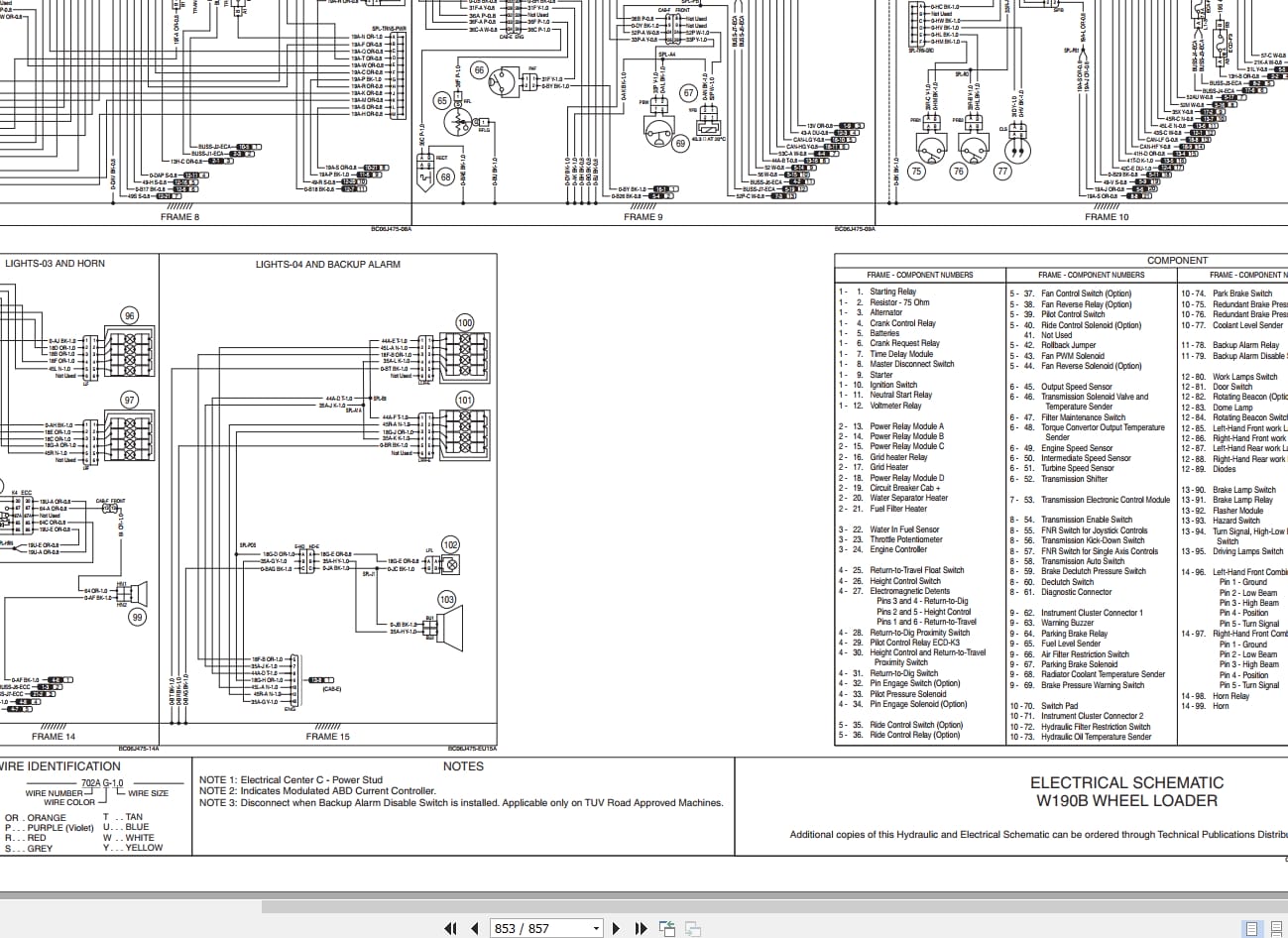1288x938 pixels.
Task: Click 'Fuel Level Sender' entry
Action: pyautogui.click(x=1071, y=644)
